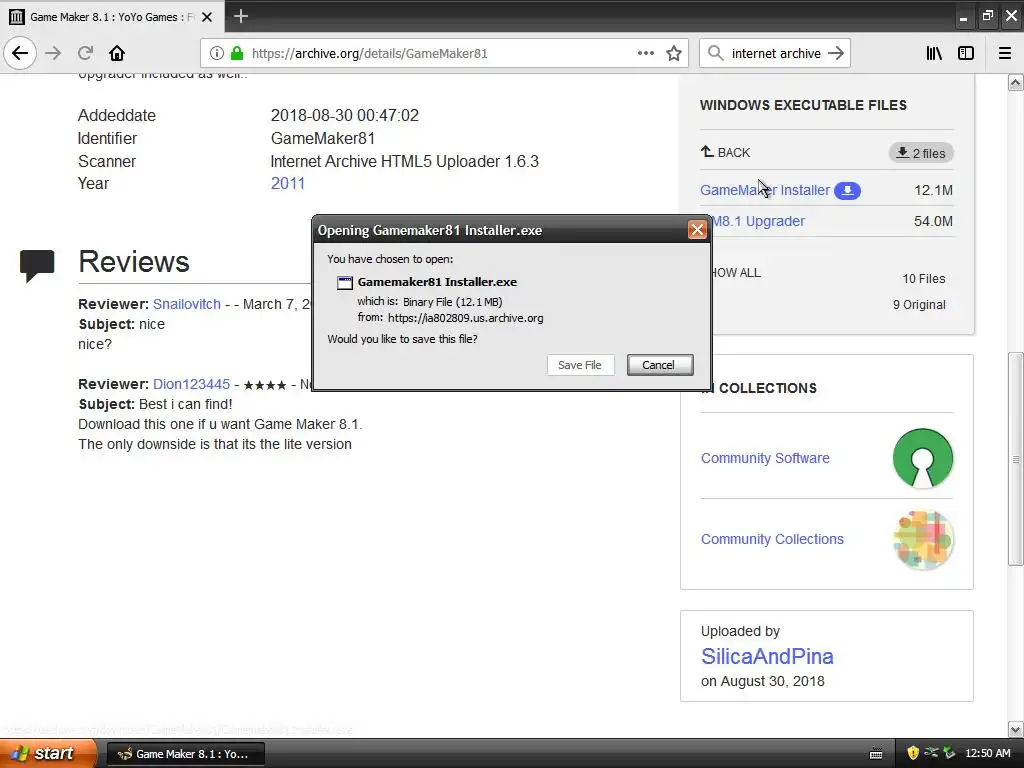
Task: View the green padlock security info
Action: tap(237, 54)
